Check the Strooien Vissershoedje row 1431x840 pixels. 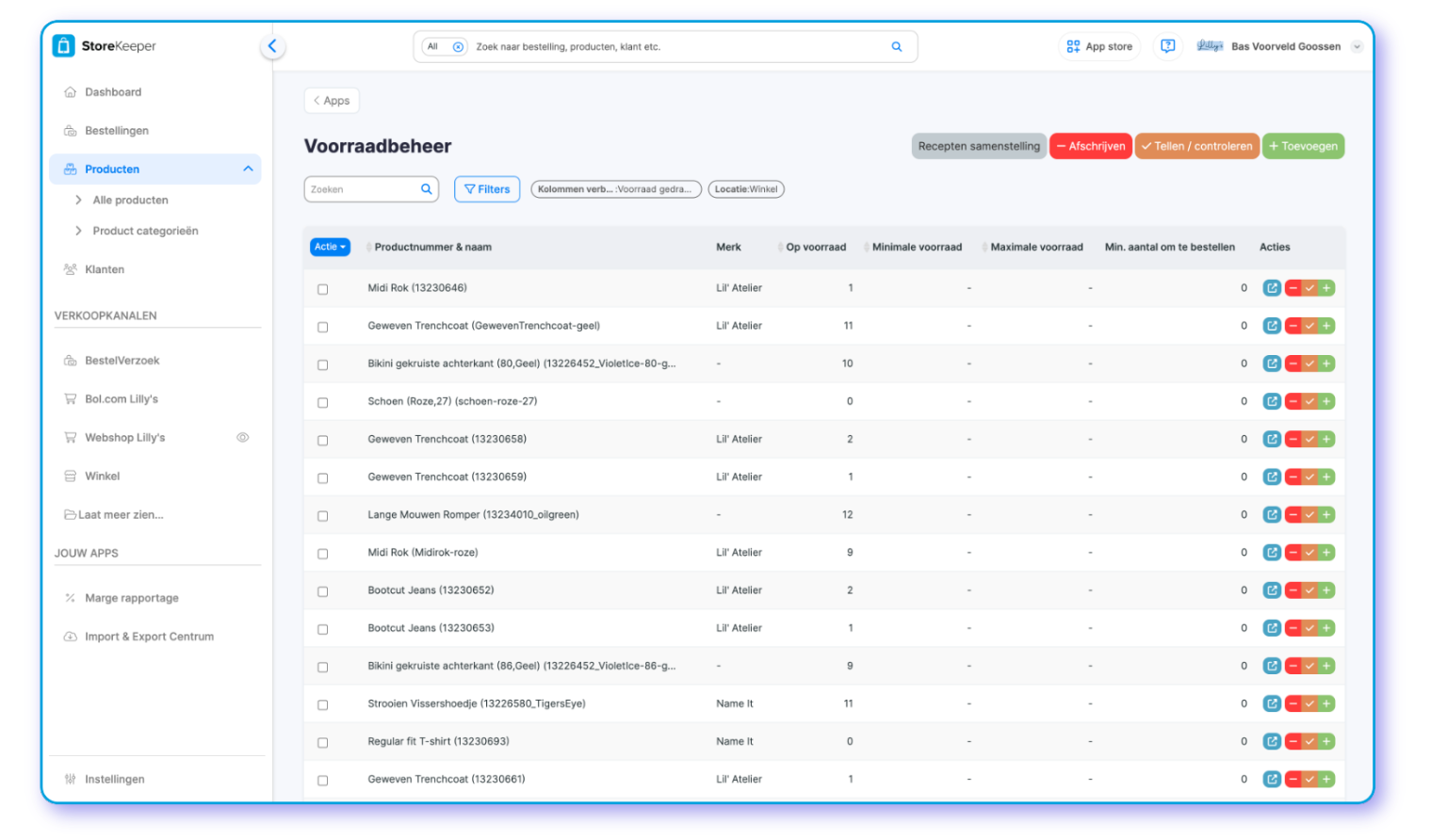pos(323,704)
